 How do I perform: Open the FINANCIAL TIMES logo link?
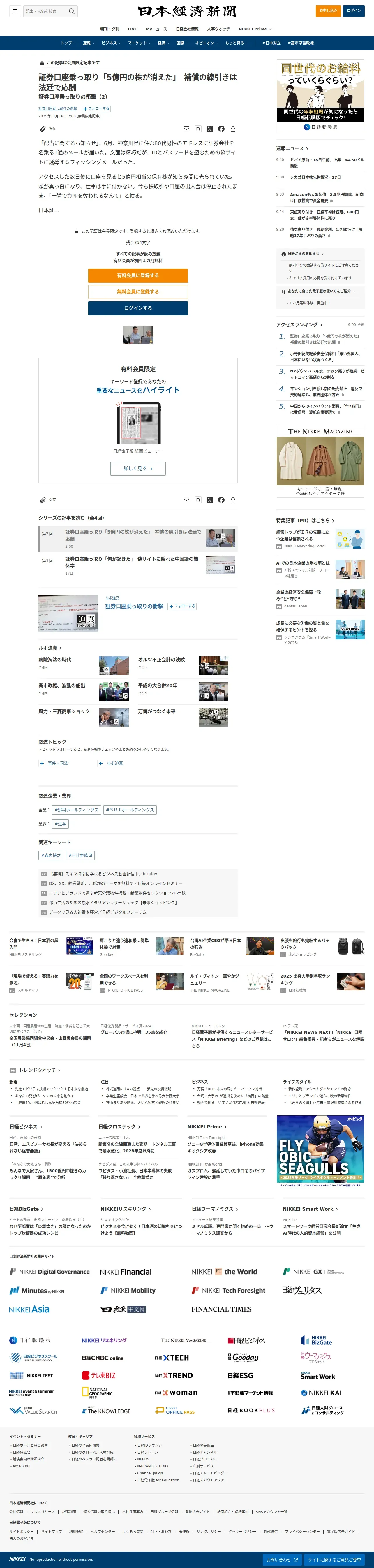tap(221, 1309)
